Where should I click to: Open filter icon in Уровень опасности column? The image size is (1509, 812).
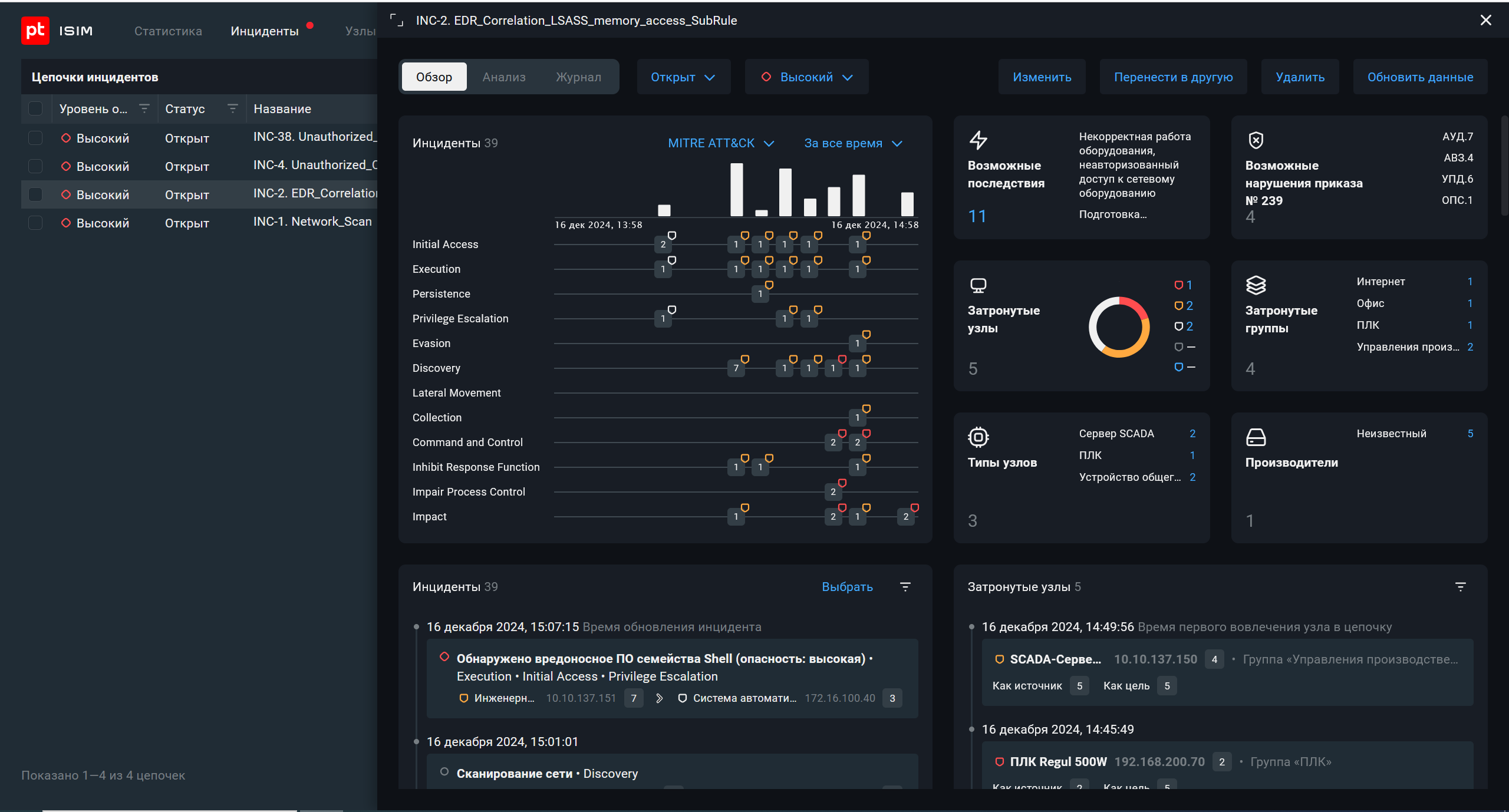[144, 108]
